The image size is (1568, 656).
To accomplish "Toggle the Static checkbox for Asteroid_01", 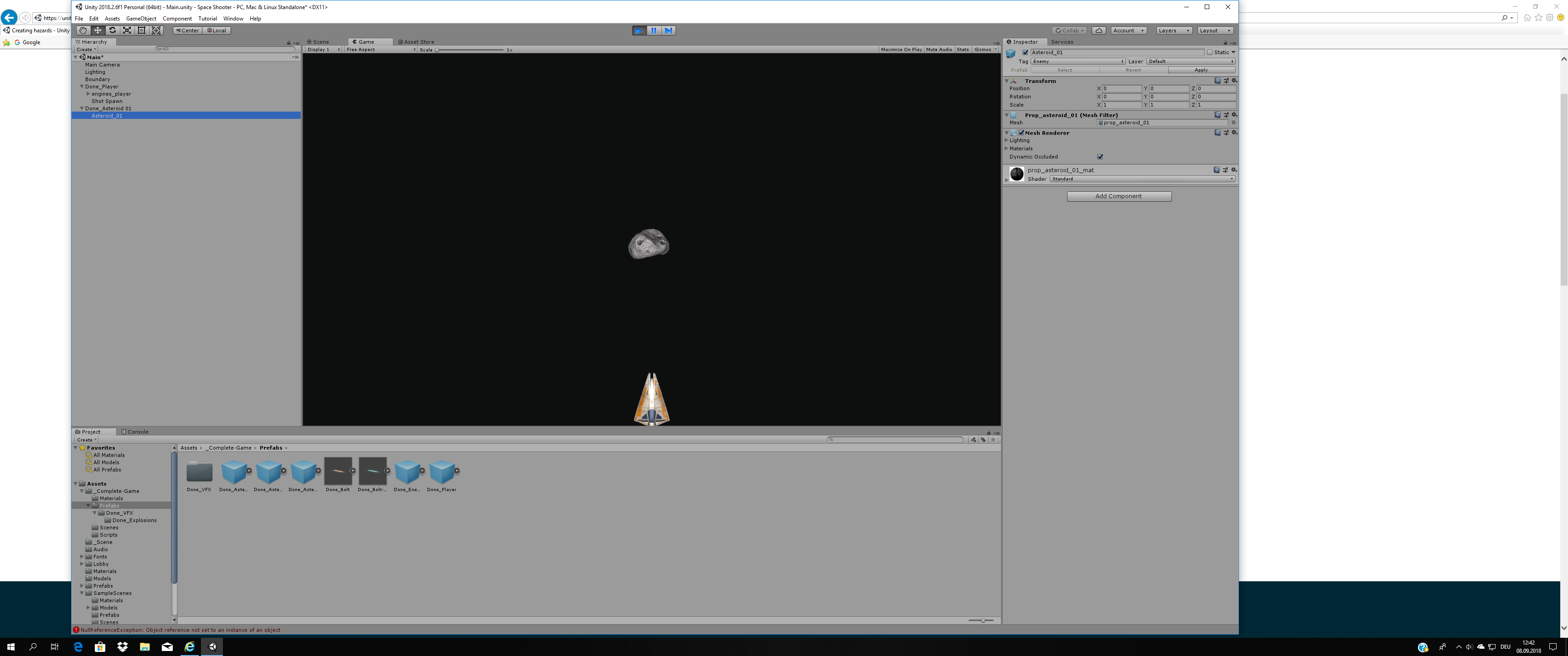I will (1211, 52).
